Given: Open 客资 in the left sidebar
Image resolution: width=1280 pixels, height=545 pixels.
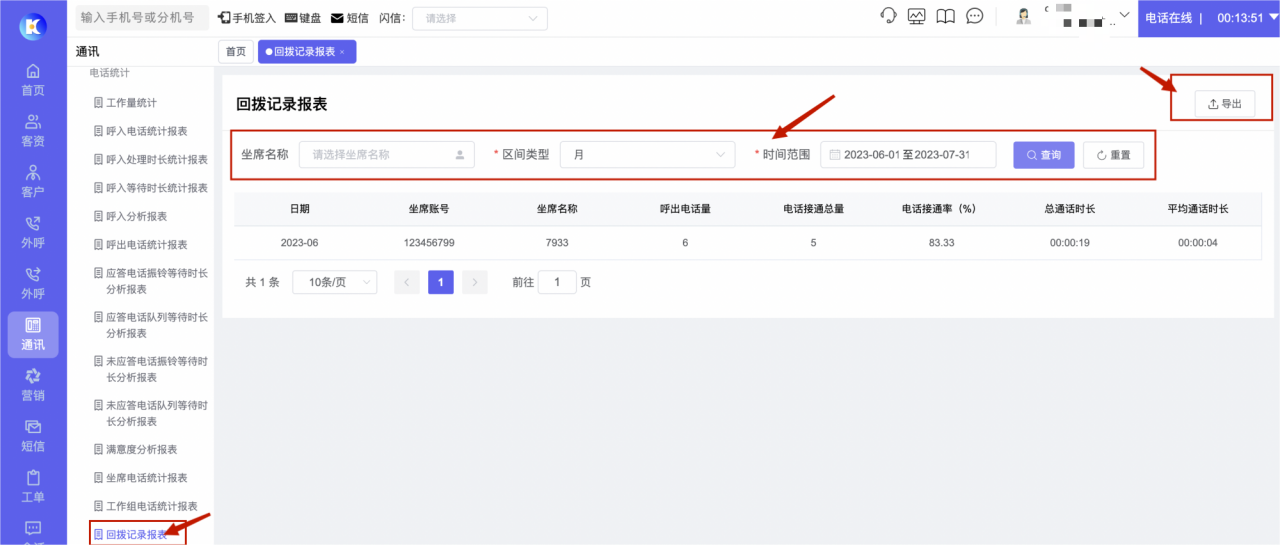Looking at the screenshot, I should [33, 131].
